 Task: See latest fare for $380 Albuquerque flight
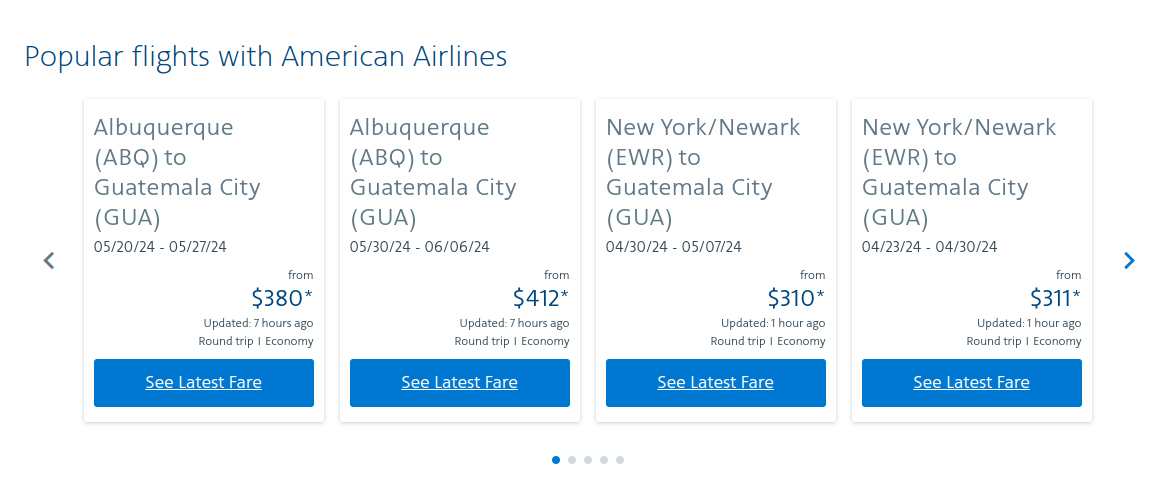coord(204,383)
